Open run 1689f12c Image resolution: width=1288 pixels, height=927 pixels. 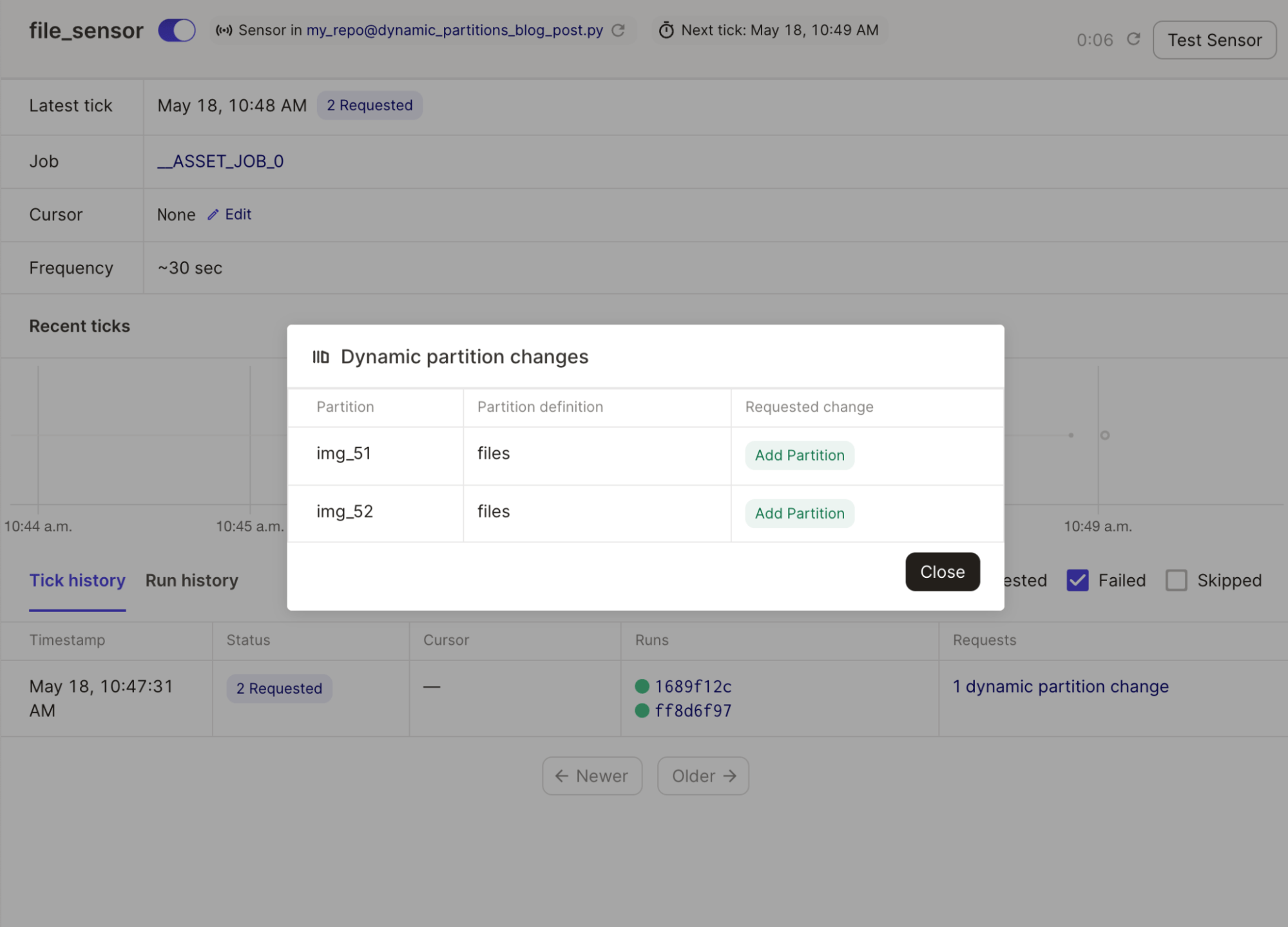tap(693, 687)
